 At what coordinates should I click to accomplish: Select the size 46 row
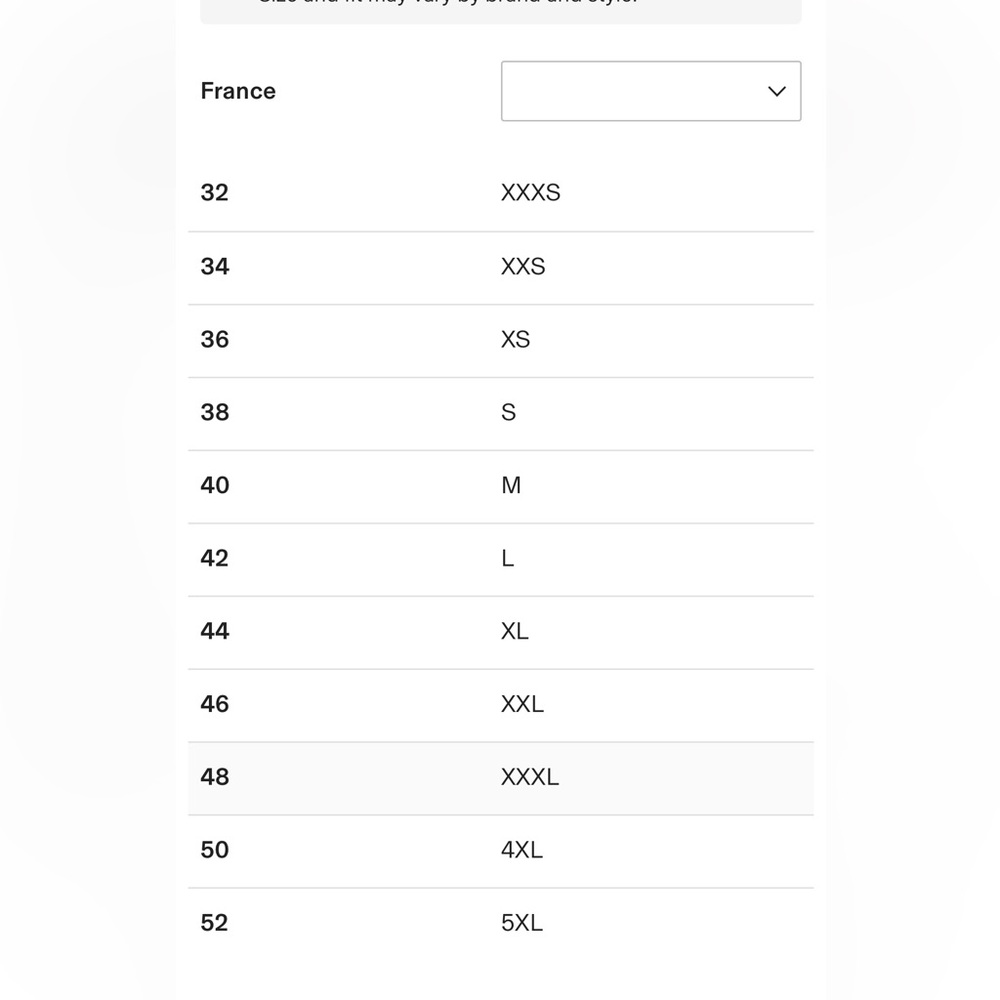215,705
